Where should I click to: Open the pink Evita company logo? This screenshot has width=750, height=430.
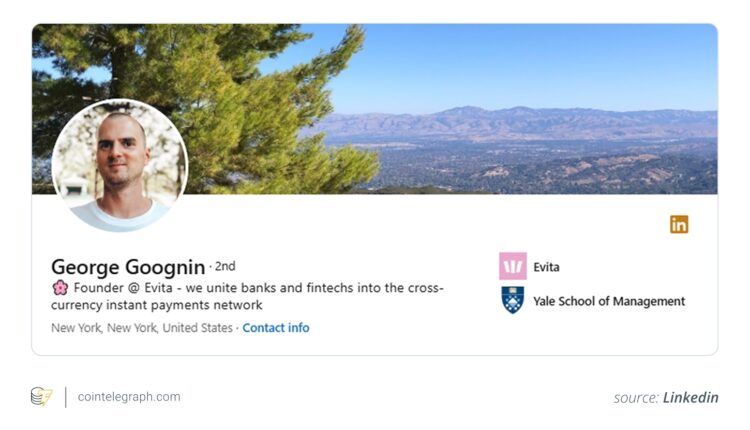tap(513, 266)
